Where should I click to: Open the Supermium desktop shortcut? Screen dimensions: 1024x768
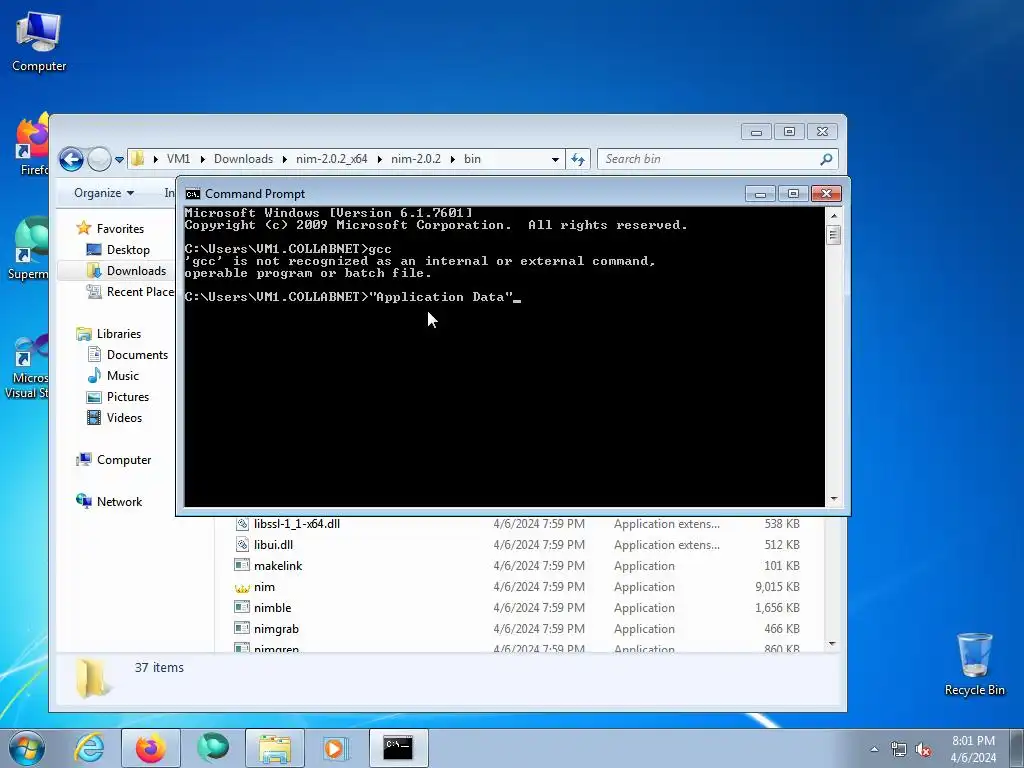(x=29, y=249)
